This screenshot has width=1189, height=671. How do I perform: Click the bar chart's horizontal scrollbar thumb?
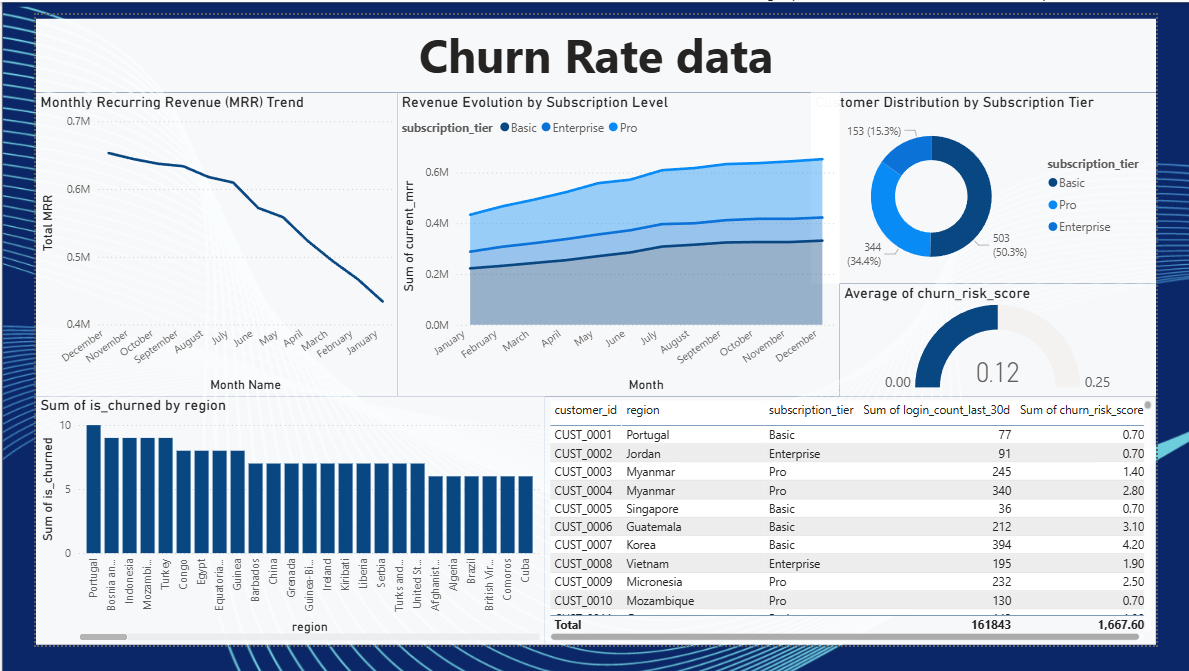[103, 636]
